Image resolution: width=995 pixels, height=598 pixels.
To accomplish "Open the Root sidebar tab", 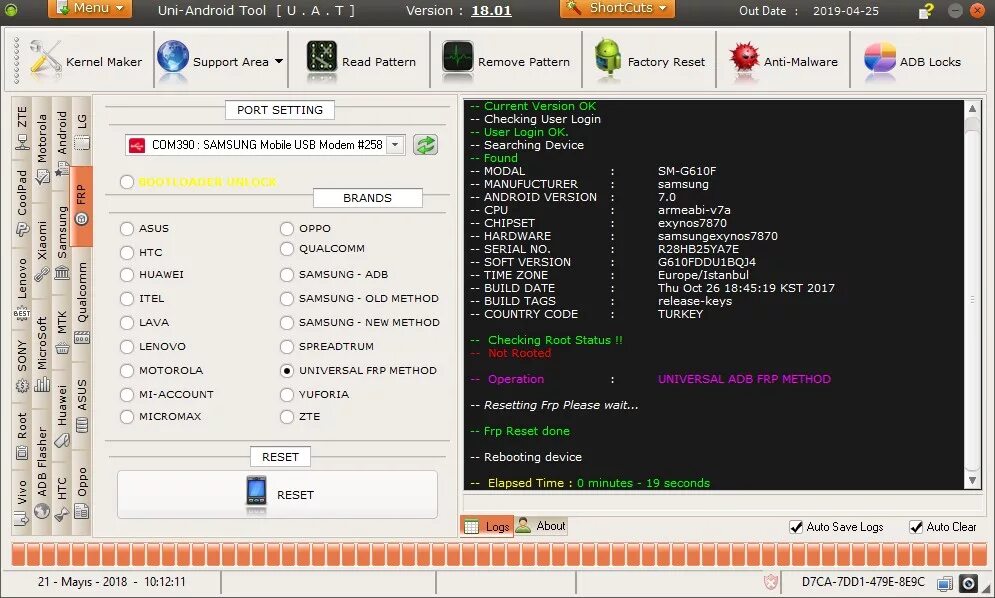I will click(22, 435).
